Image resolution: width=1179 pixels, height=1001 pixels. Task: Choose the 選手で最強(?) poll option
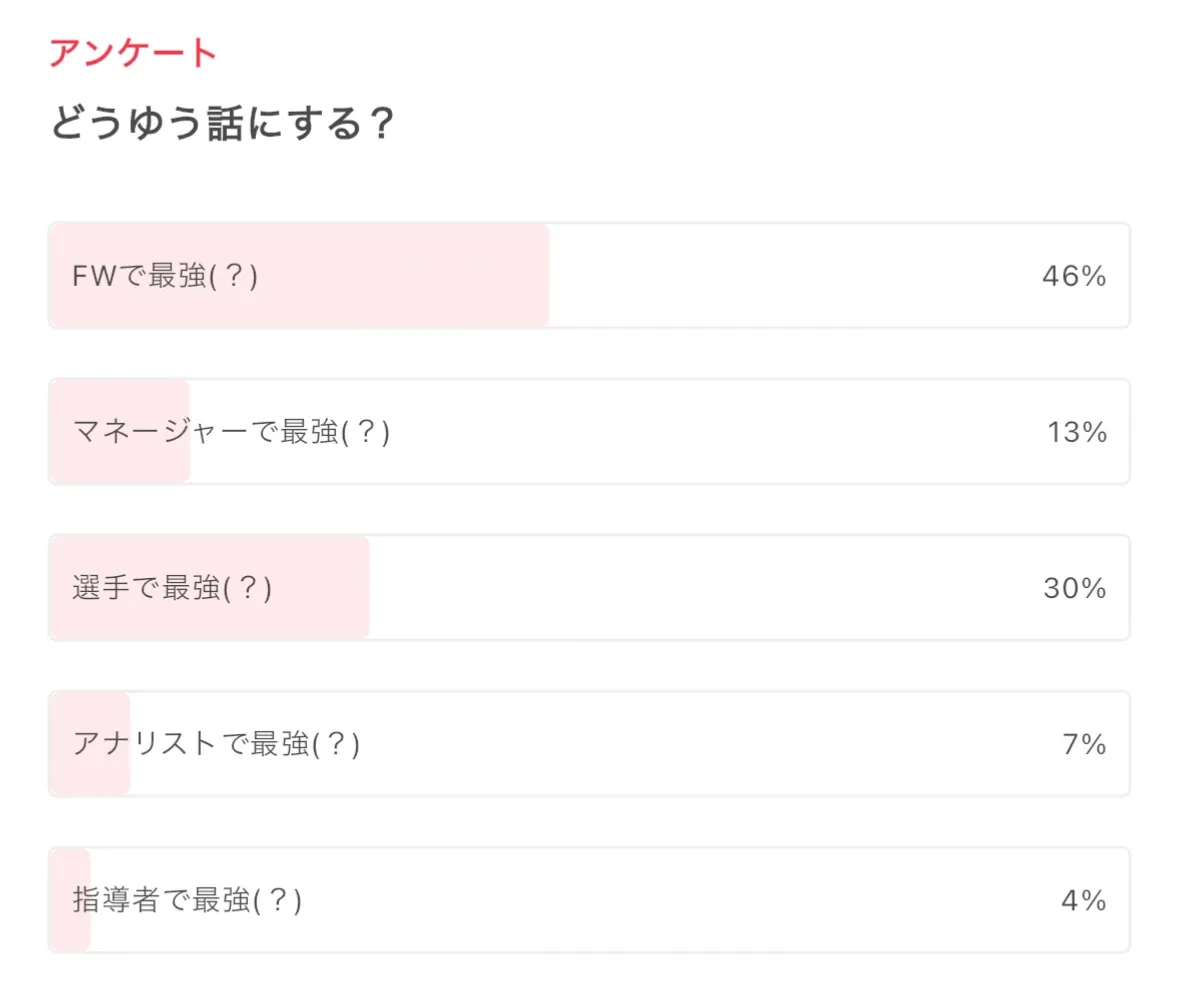[x=172, y=588]
